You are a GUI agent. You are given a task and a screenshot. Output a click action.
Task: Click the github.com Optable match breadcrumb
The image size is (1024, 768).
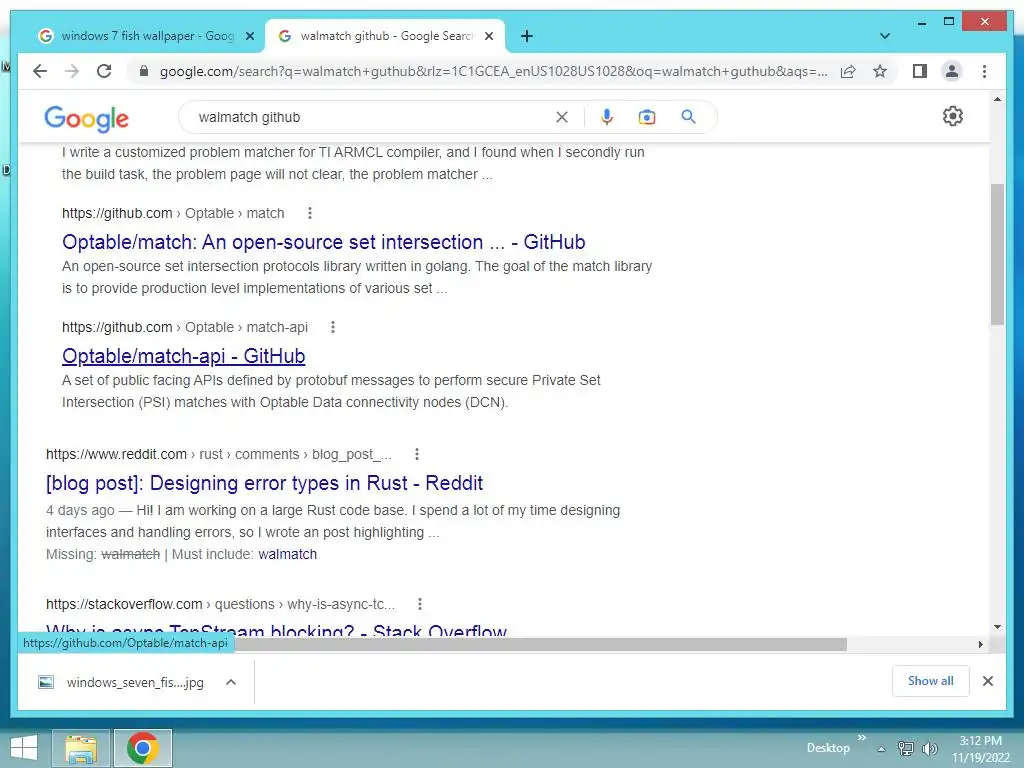click(173, 213)
